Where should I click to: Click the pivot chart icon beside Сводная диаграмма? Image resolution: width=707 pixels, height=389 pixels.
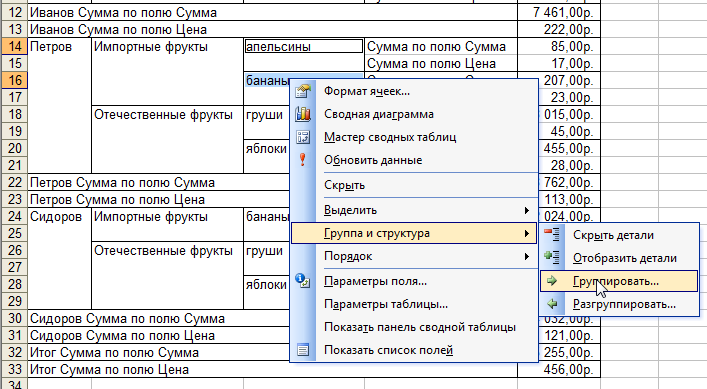click(x=303, y=114)
